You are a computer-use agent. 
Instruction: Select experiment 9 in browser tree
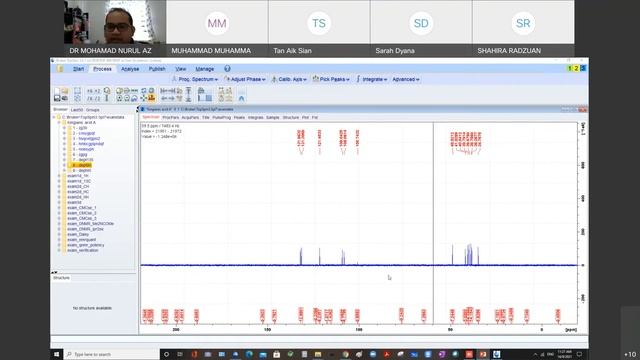coord(82,171)
